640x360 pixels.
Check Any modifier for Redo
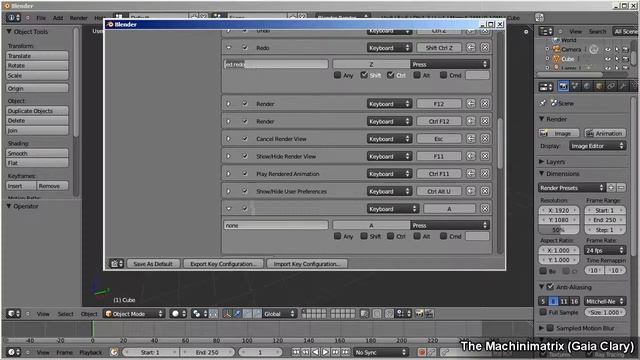[x=337, y=75]
